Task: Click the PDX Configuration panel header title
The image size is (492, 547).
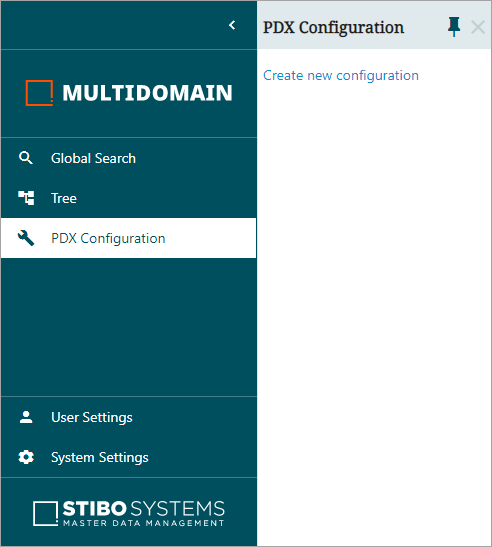Action: coord(333,28)
